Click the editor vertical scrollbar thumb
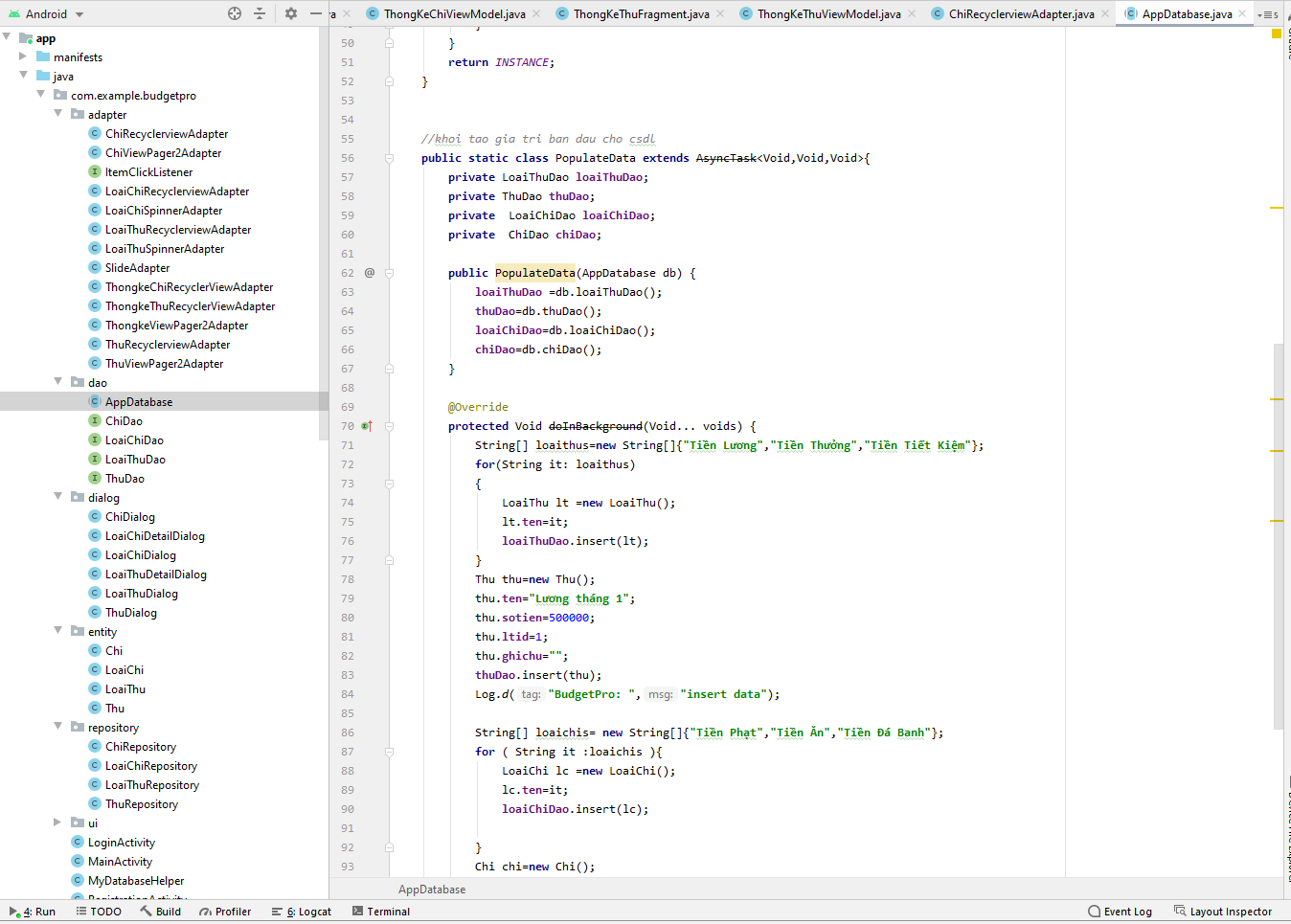1291x924 pixels. [x=1279, y=536]
